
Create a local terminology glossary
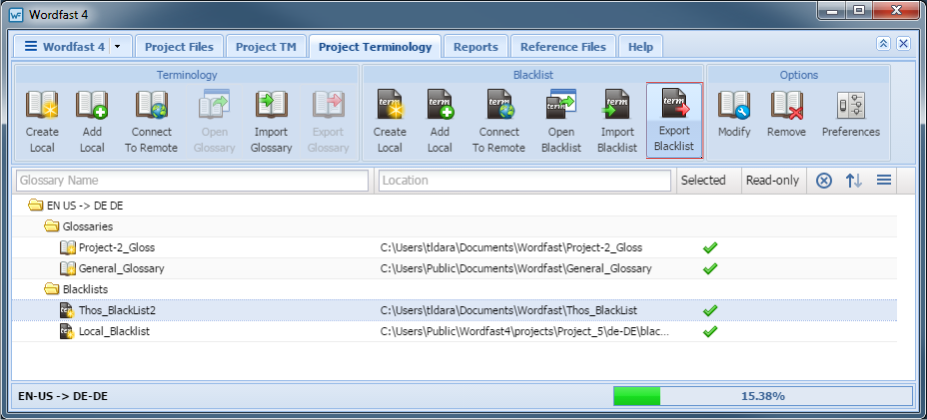[42, 122]
